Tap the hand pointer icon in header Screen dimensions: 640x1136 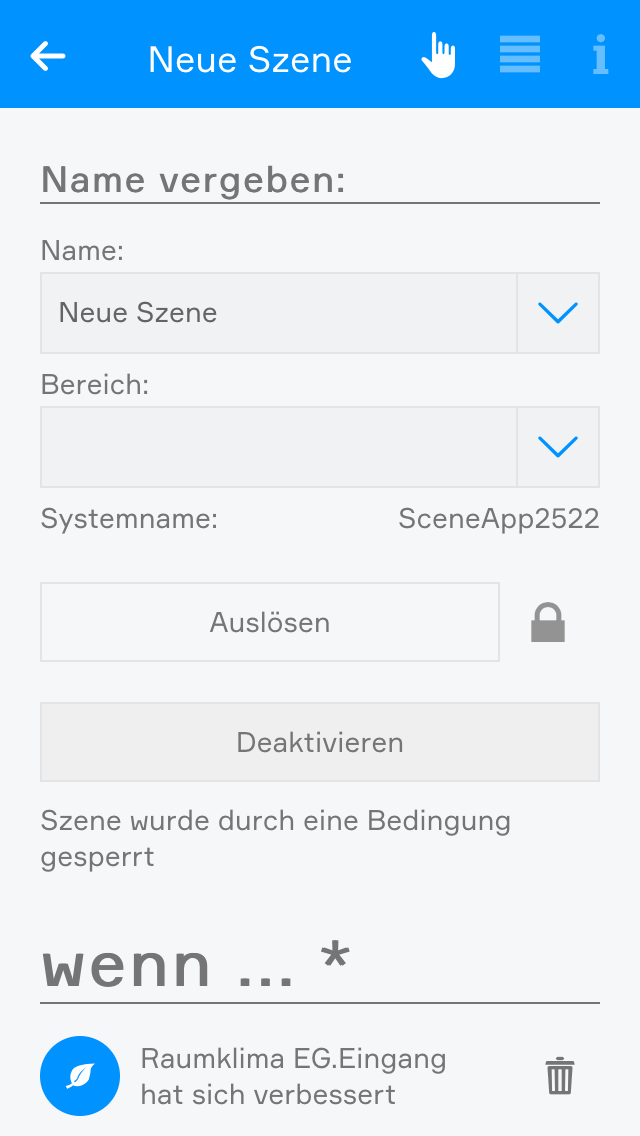[438, 55]
